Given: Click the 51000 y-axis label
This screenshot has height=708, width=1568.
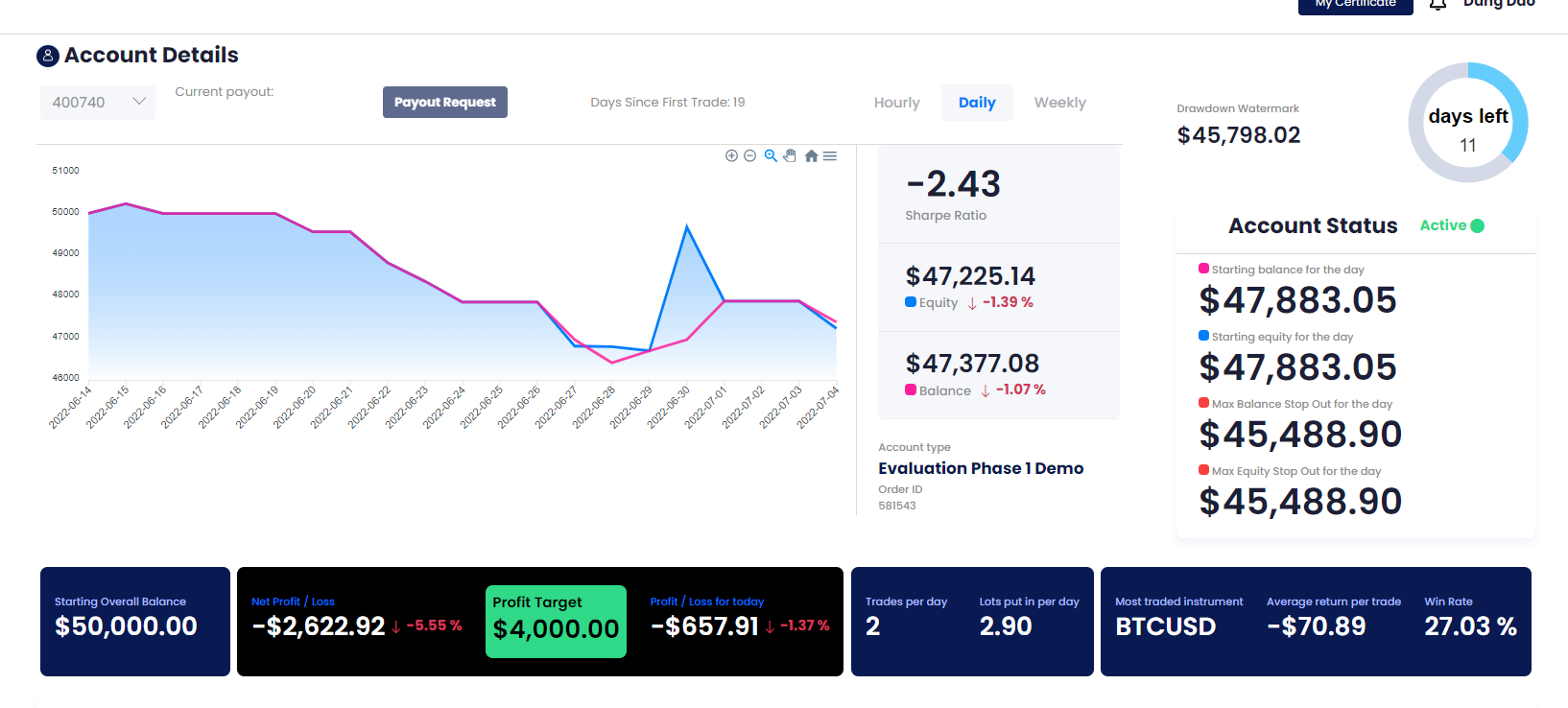Looking at the screenshot, I should pos(65,171).
